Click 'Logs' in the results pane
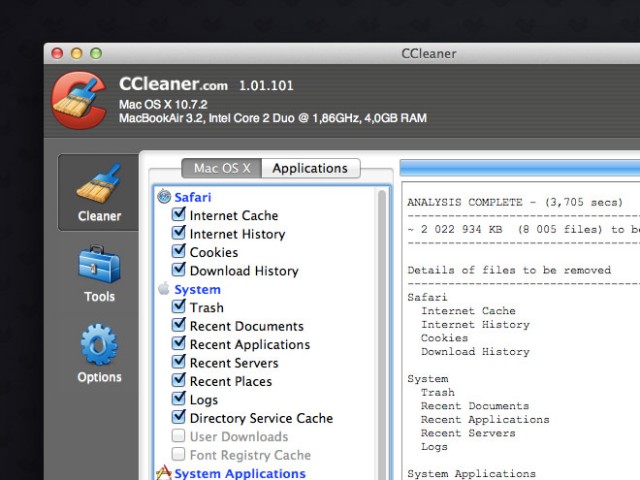 pyautogui.click(x=434, y=447)
